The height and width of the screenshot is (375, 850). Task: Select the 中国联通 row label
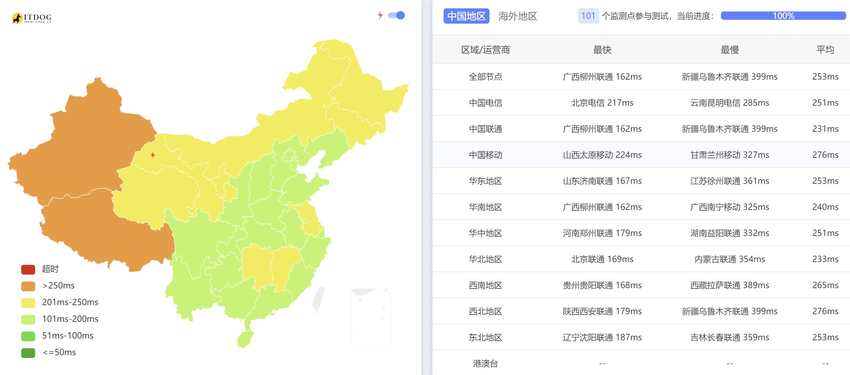tap(486, 129)
